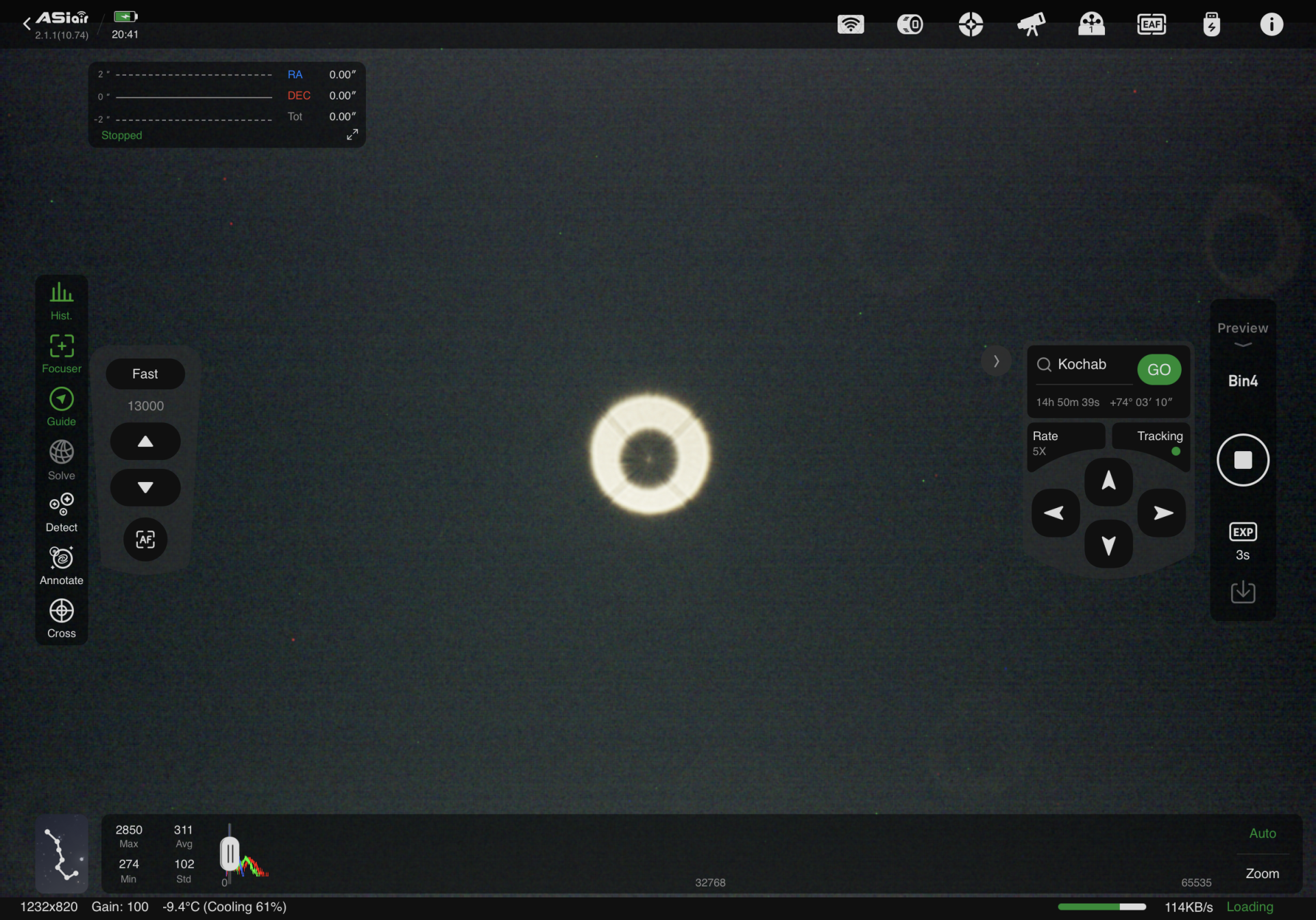The image size is (1316, 920).
Task: Click the focuser position 13000
Action: point(145,406)
